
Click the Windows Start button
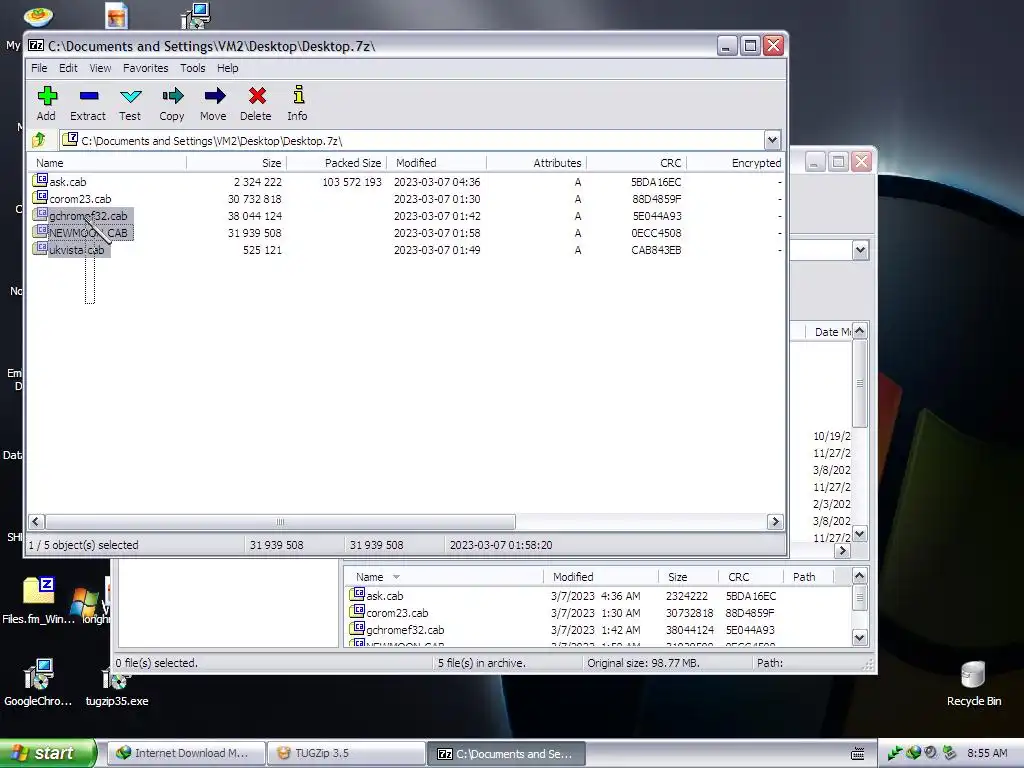tap(48, 753)
